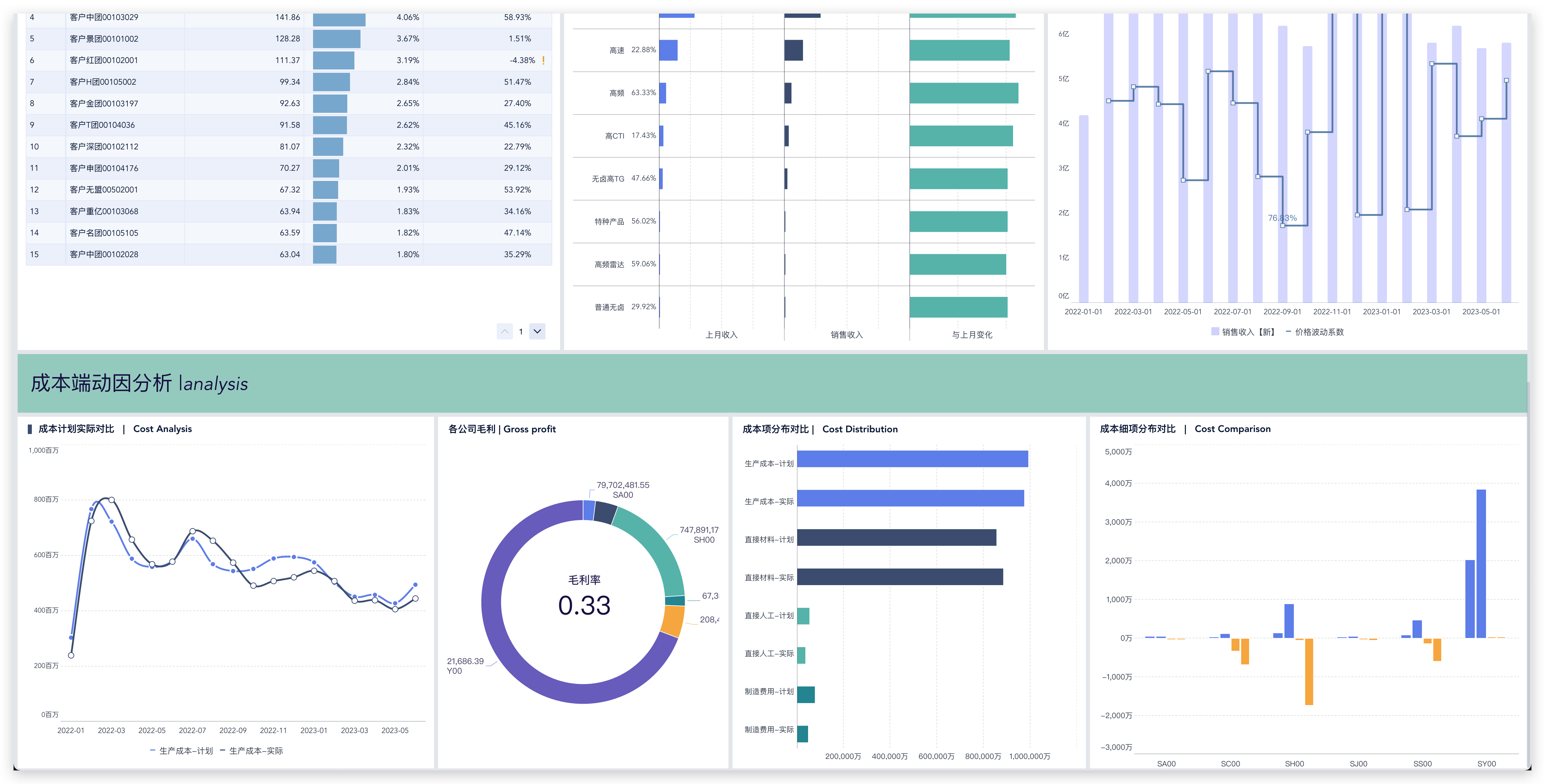Click the 高频 product category label
The height and width of the screenshot is (784, 1545).
coord(617,93)
